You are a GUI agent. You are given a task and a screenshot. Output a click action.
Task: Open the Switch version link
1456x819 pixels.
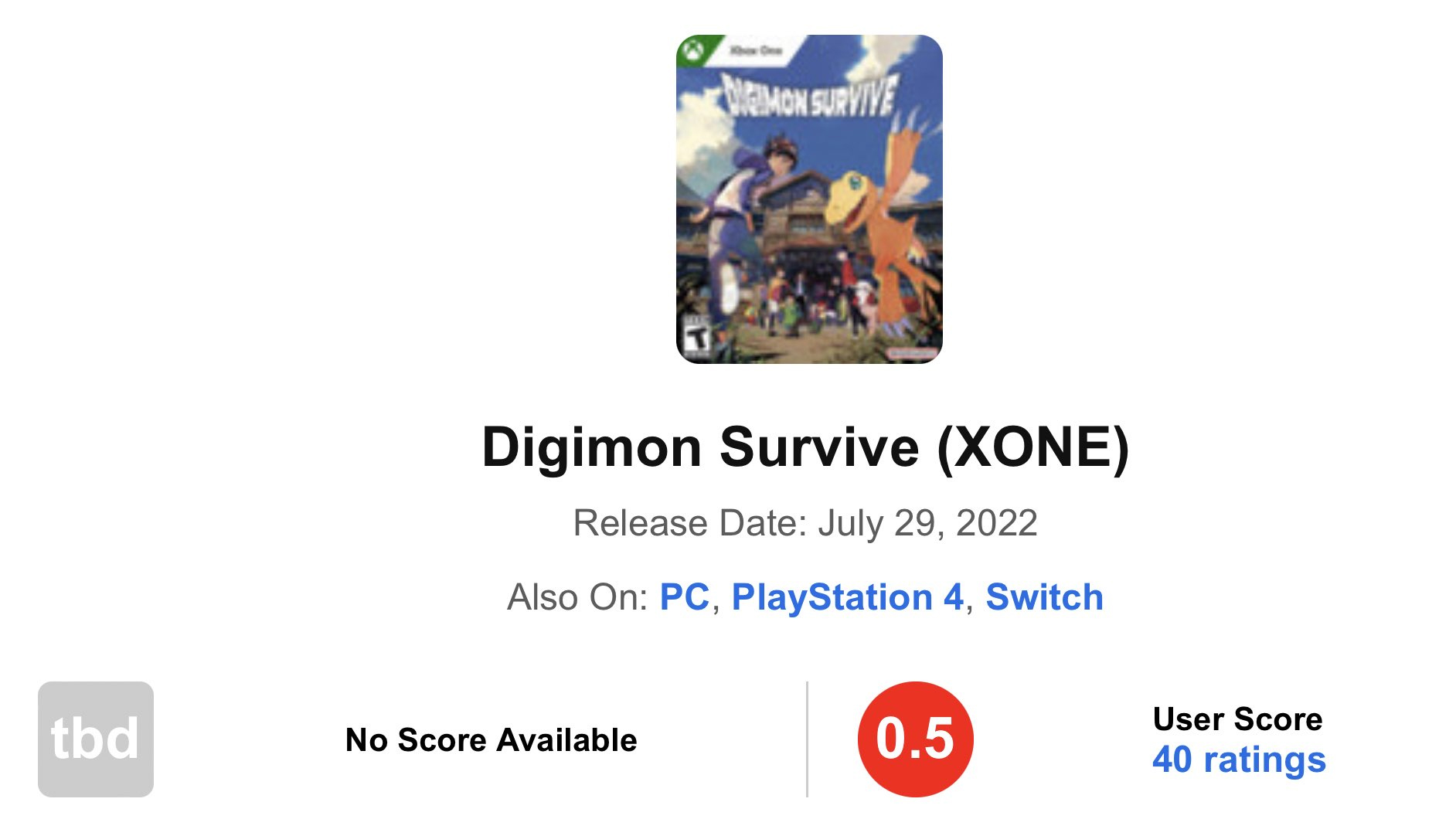point(1044,597)
